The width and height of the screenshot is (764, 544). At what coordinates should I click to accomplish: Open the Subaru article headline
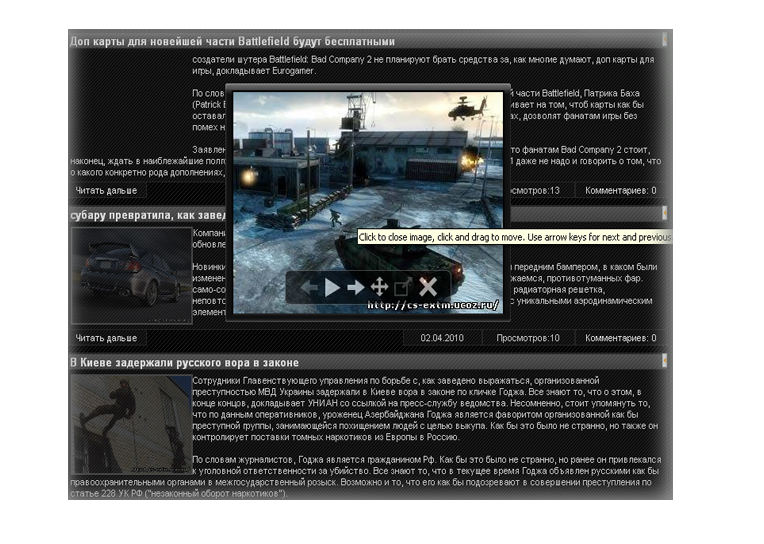coord(148,215)
